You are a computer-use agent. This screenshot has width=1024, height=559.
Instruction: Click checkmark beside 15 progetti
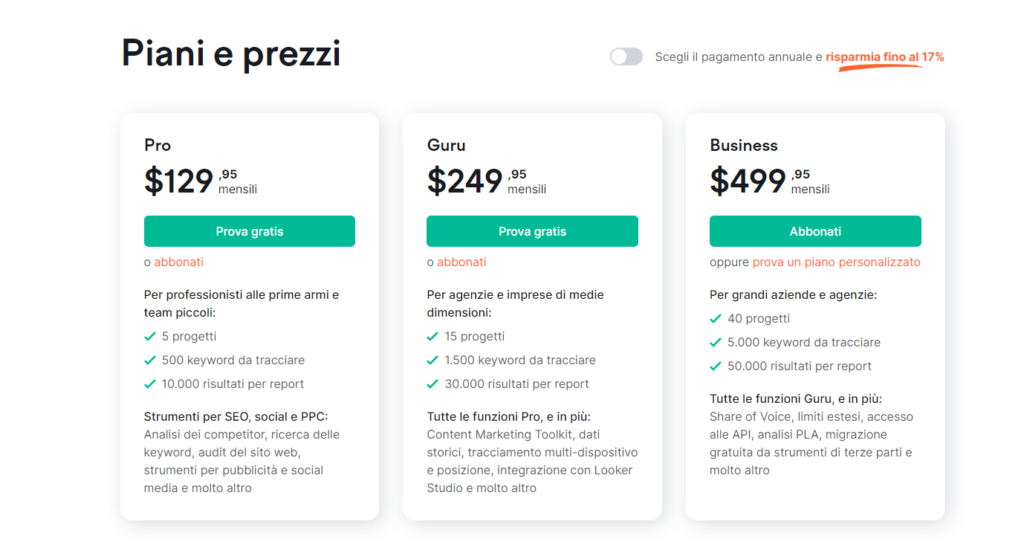coord(432,336)
